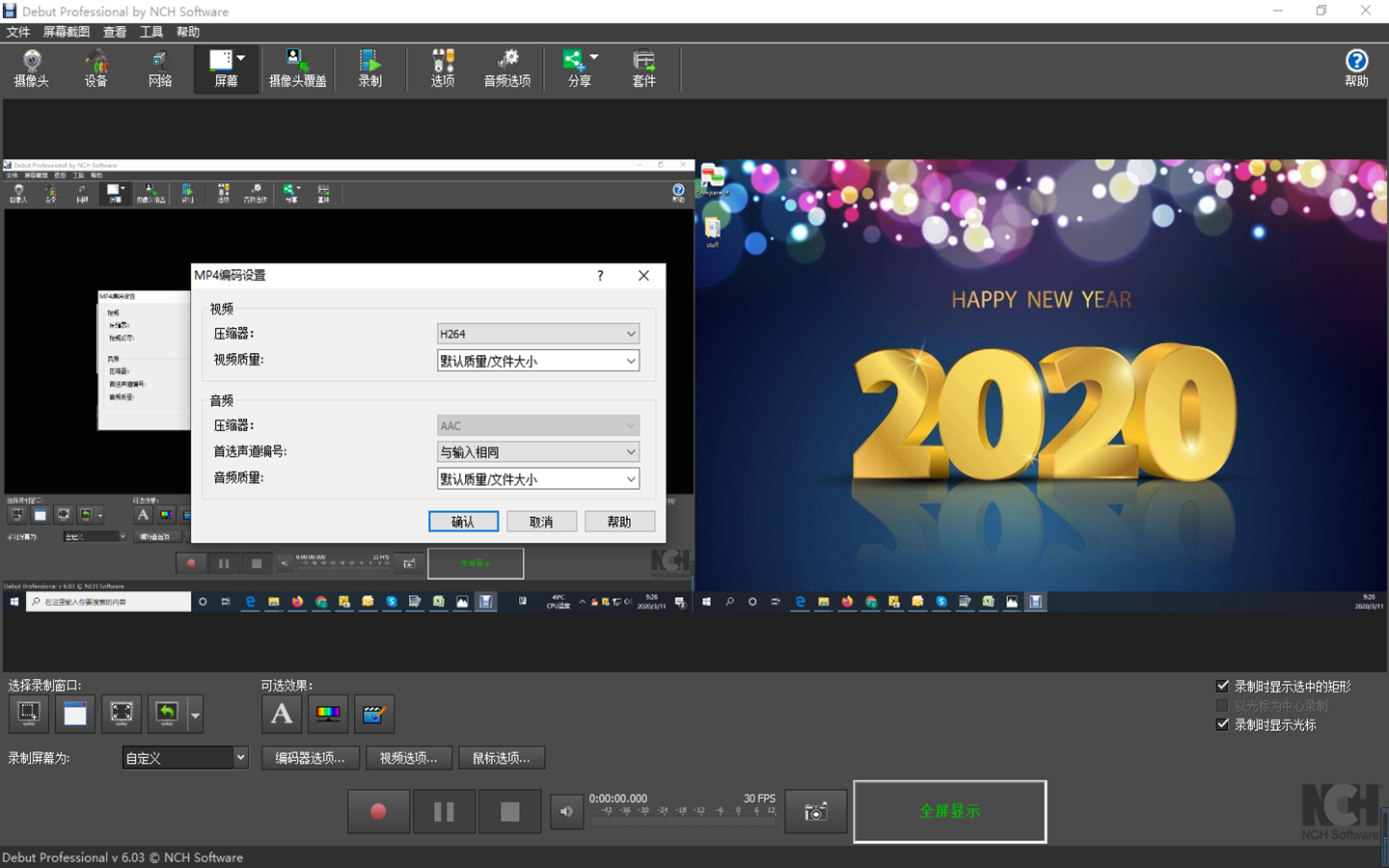Viewport: 1389px width, 868px height.
Task: Open the 文件 menu
Action: (18, 32)
